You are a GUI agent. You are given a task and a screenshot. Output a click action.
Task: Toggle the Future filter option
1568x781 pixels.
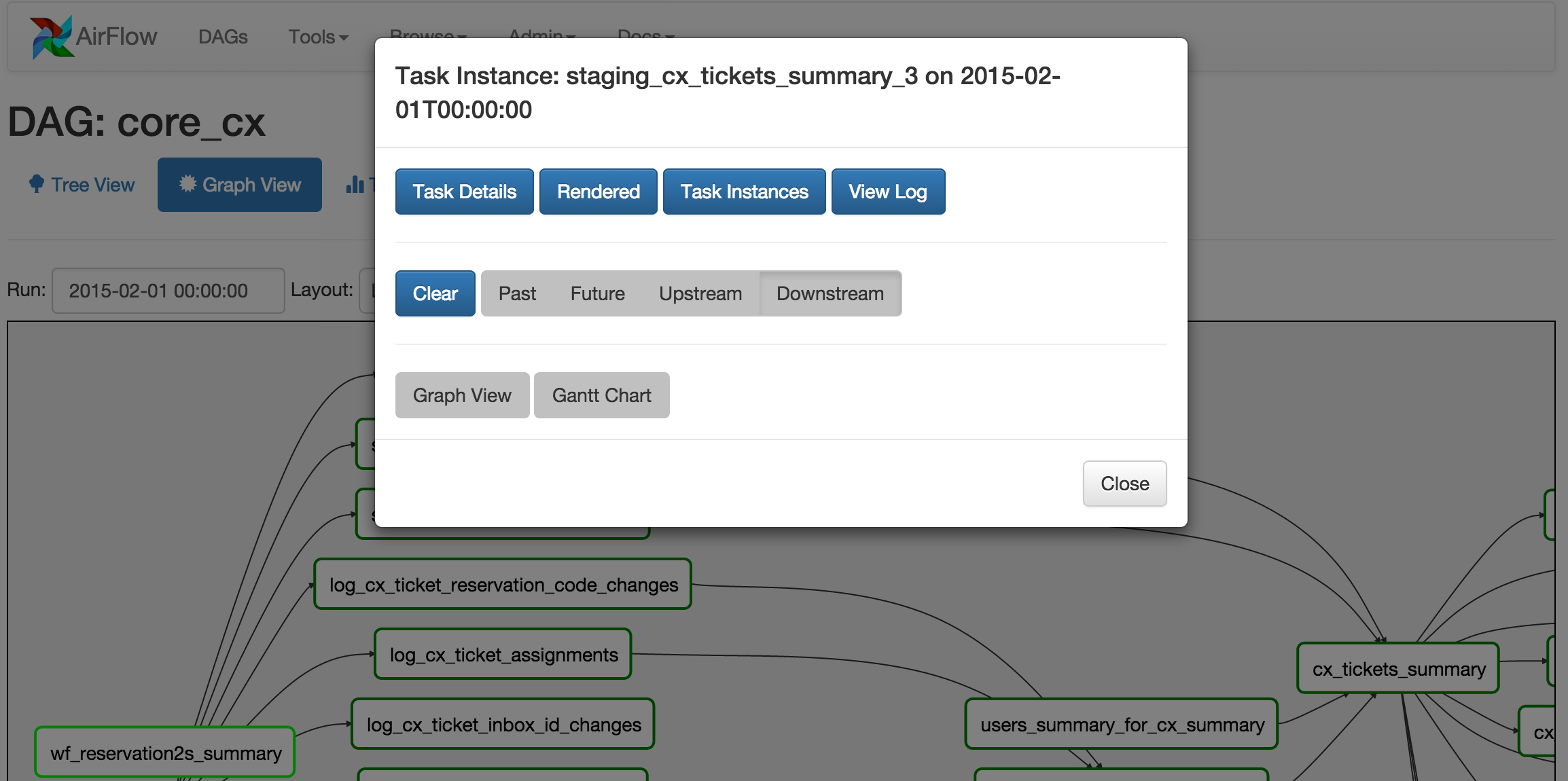(597, 292)
